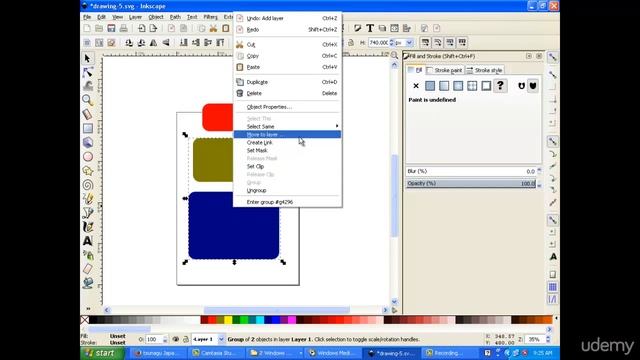Click the H height input field
The height and width of the screenshot is (360, 640).
tap(378, 42)
